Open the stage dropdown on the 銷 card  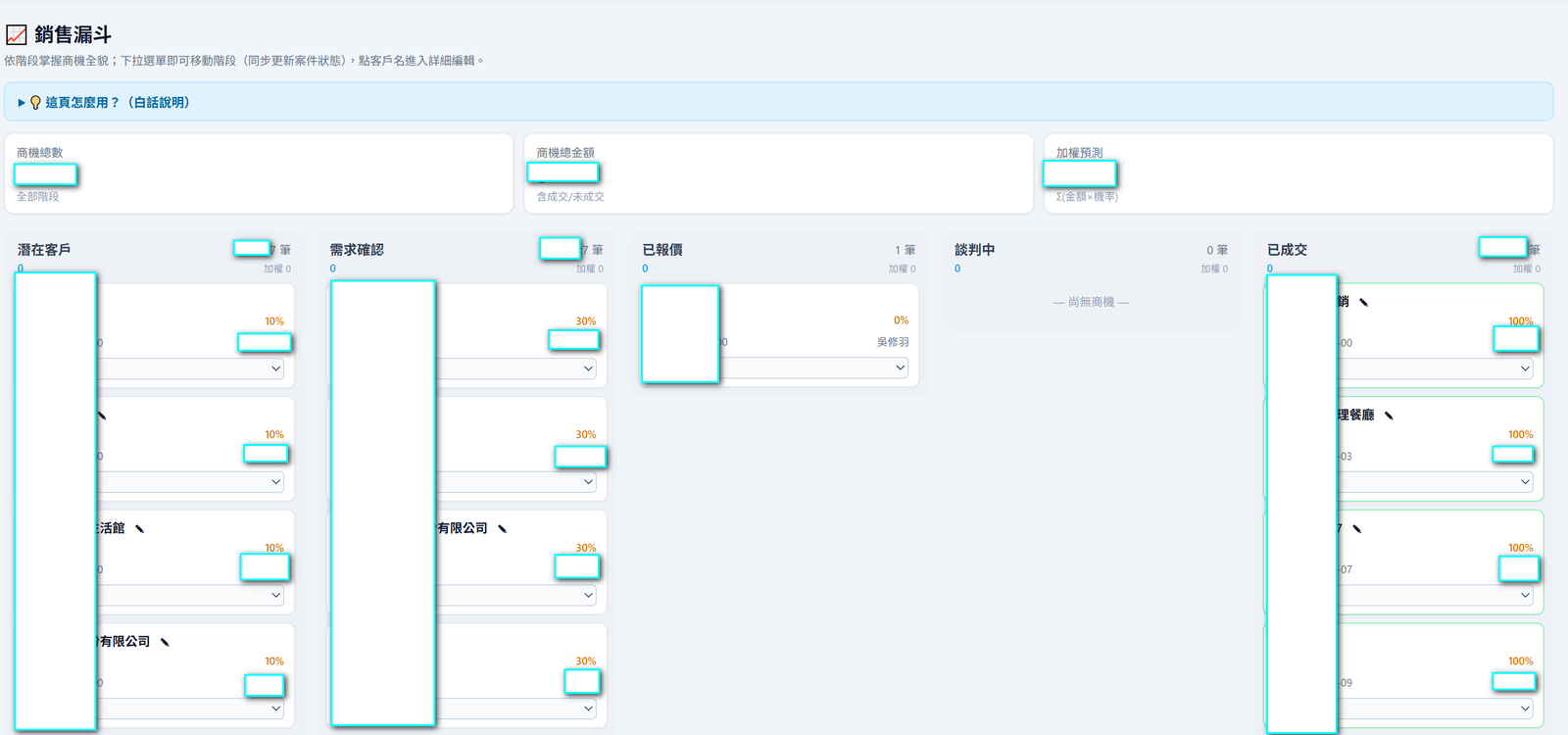(1436, 368)
